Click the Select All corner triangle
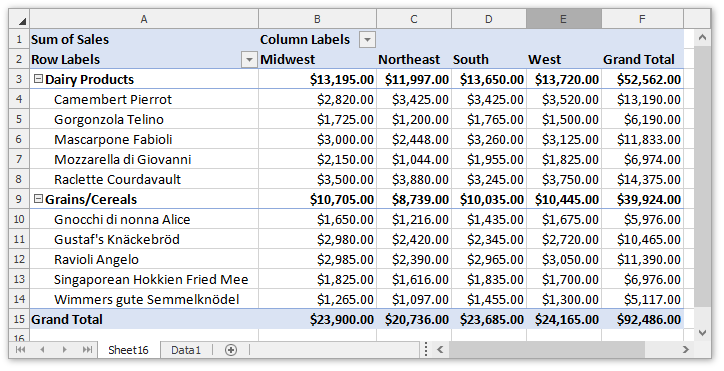This screenshot has width=724, height=371. (19, 19)
